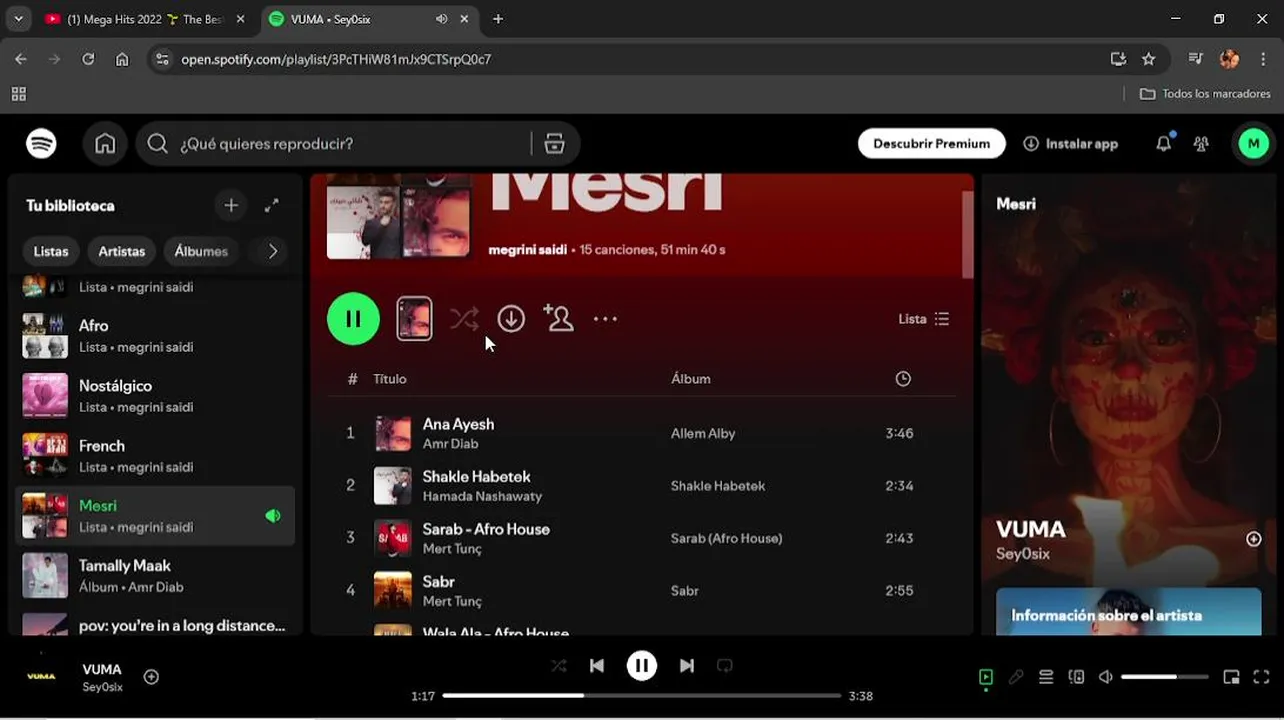Play track Ana Ayesh
Image resolution: width=1284 pixels, height=720 pixels.
(458, 424)
